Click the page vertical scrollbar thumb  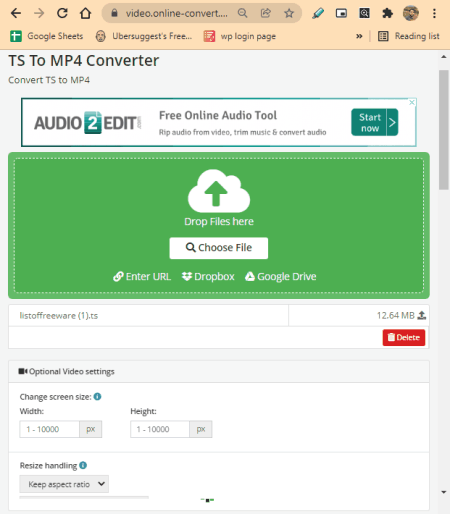(444, 130)
